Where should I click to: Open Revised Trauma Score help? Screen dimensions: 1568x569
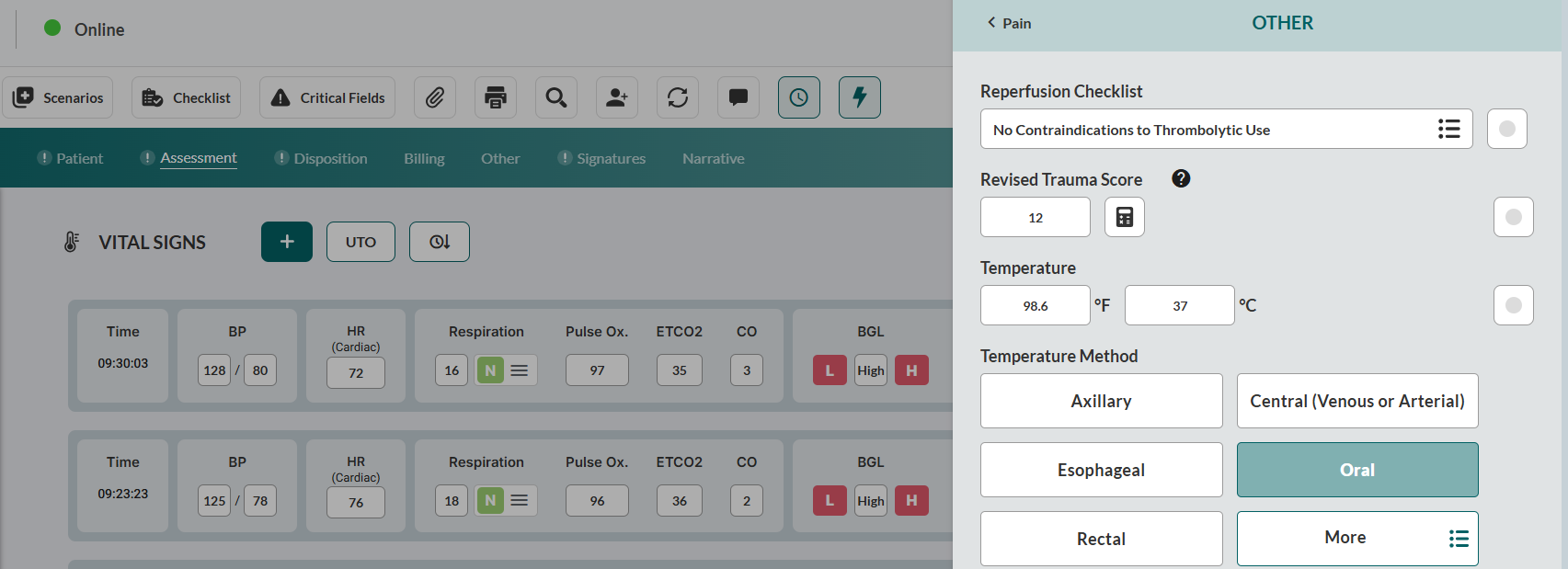point(1181,178)
